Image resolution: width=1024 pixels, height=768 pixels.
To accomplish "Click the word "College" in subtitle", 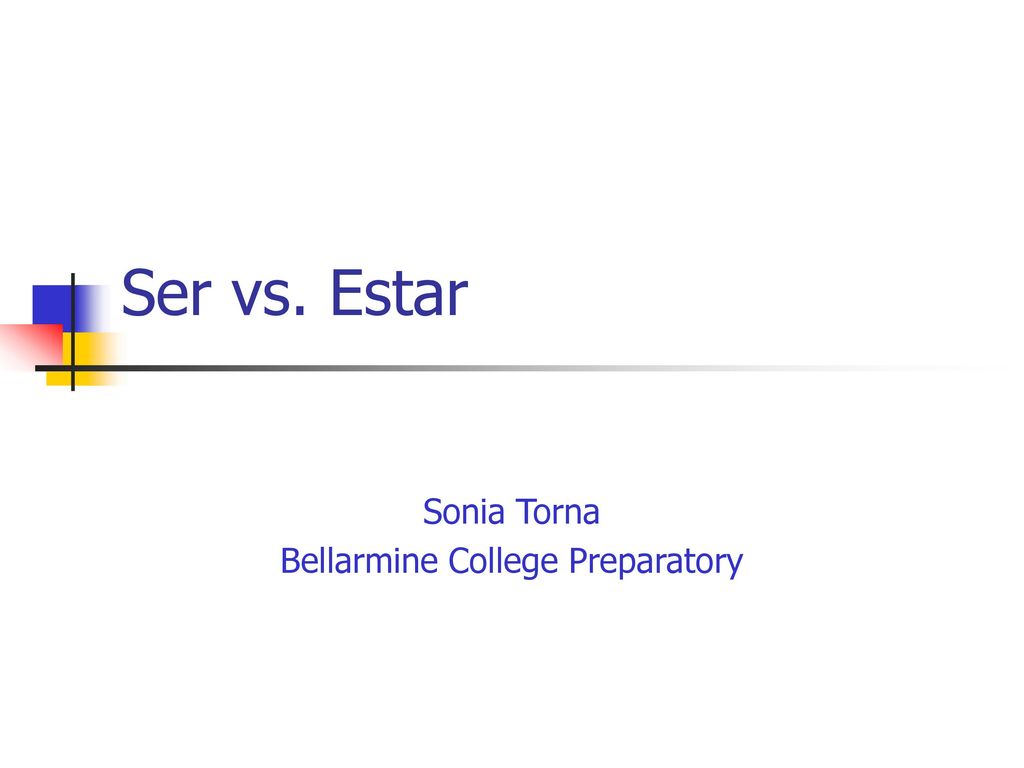I will (503, 562).
